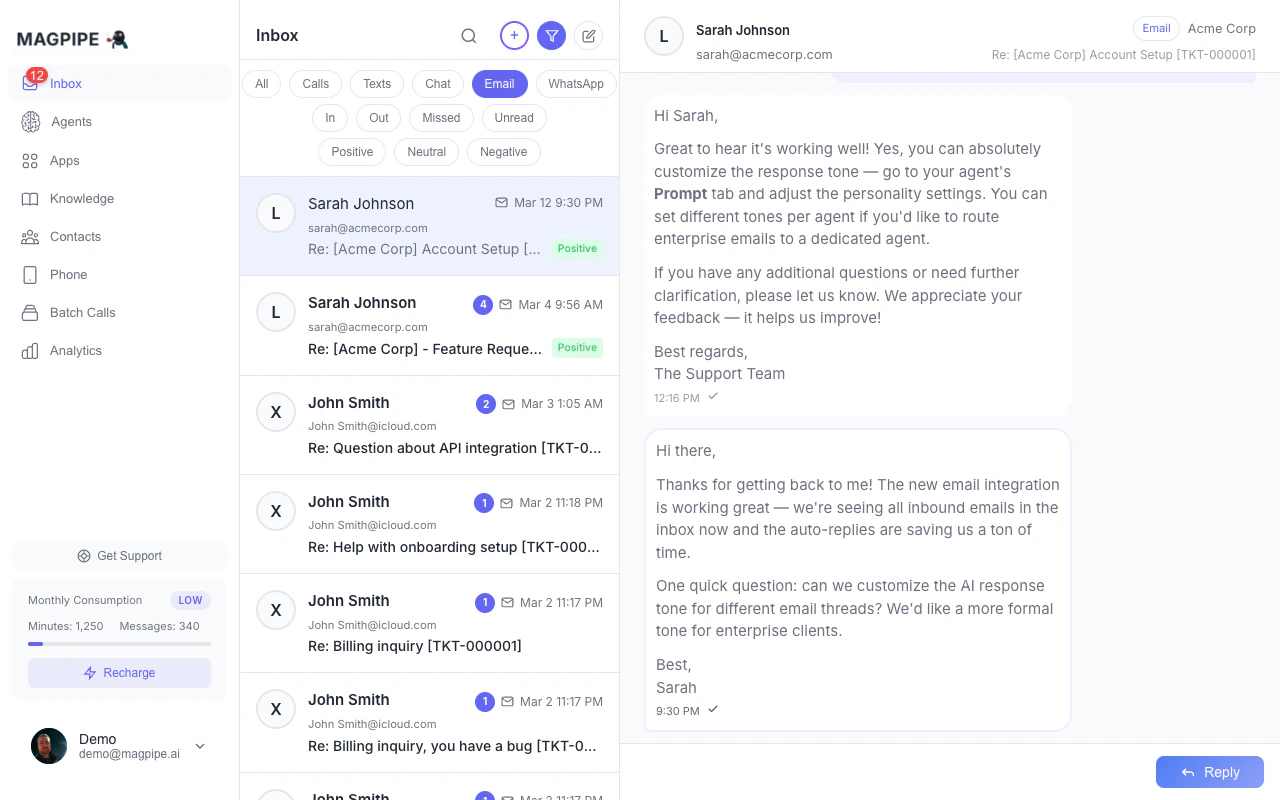Click the Monthly Consumption progress bar
Screen dimensions: 1280x800
119,644
